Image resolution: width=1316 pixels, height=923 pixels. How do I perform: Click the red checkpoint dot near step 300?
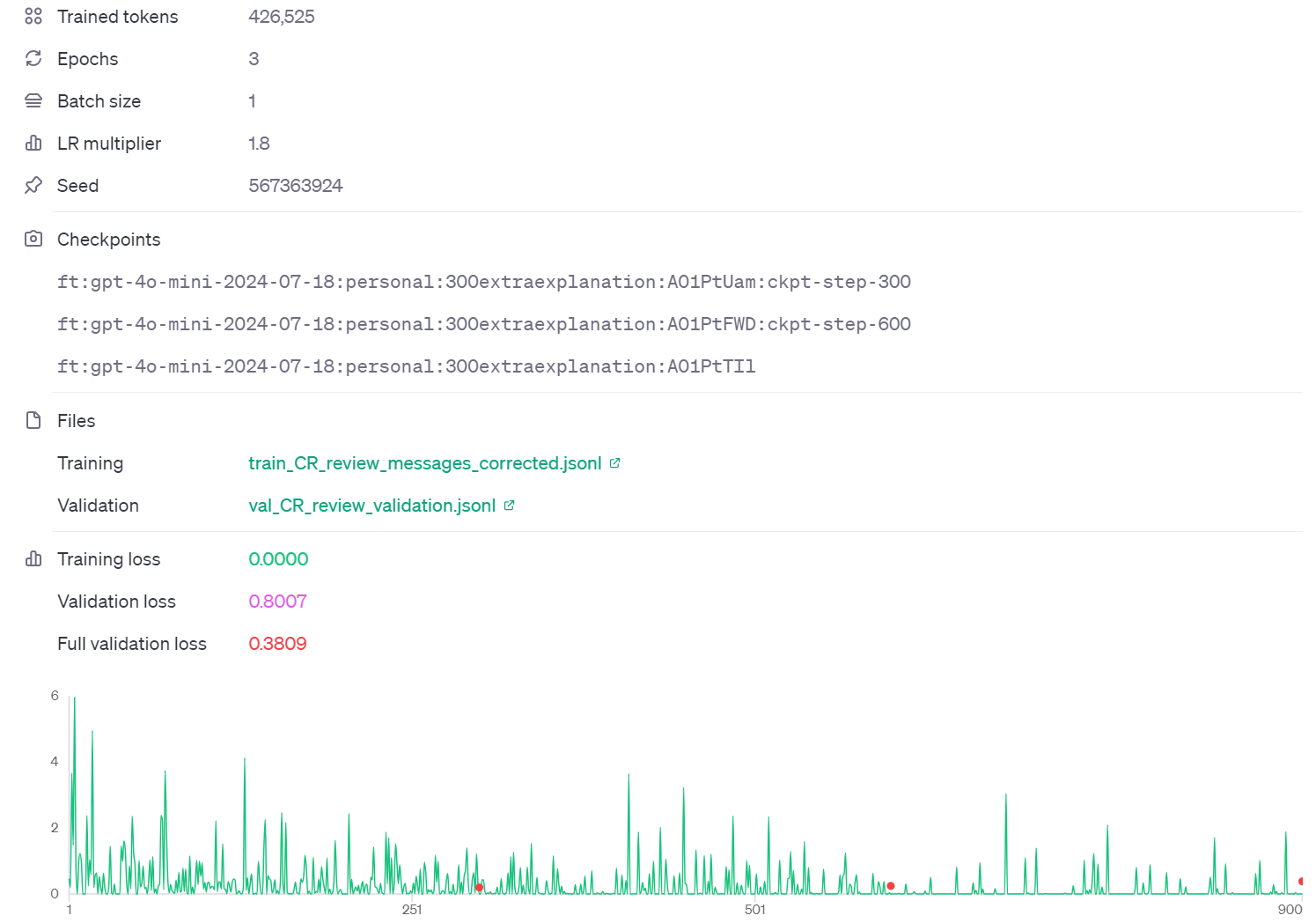[x=479, y=888]
